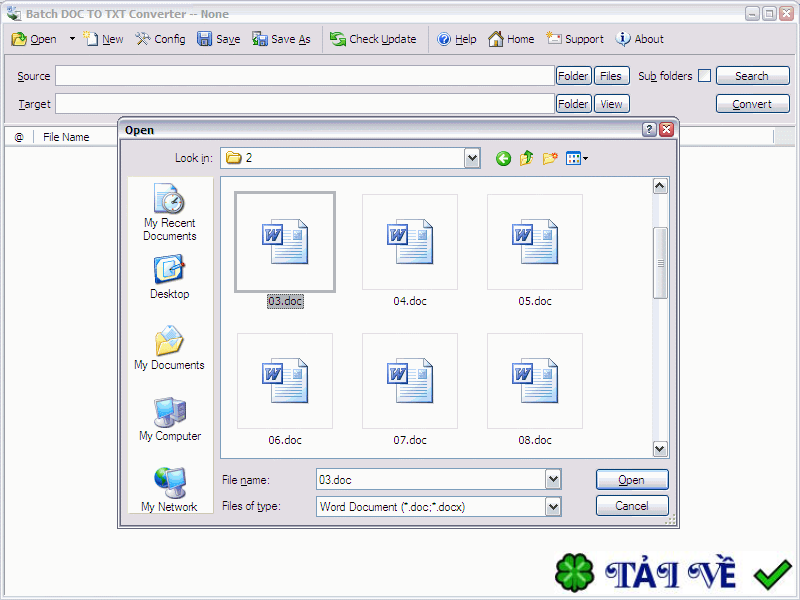Select Desktop in places bar

(169, 278)
